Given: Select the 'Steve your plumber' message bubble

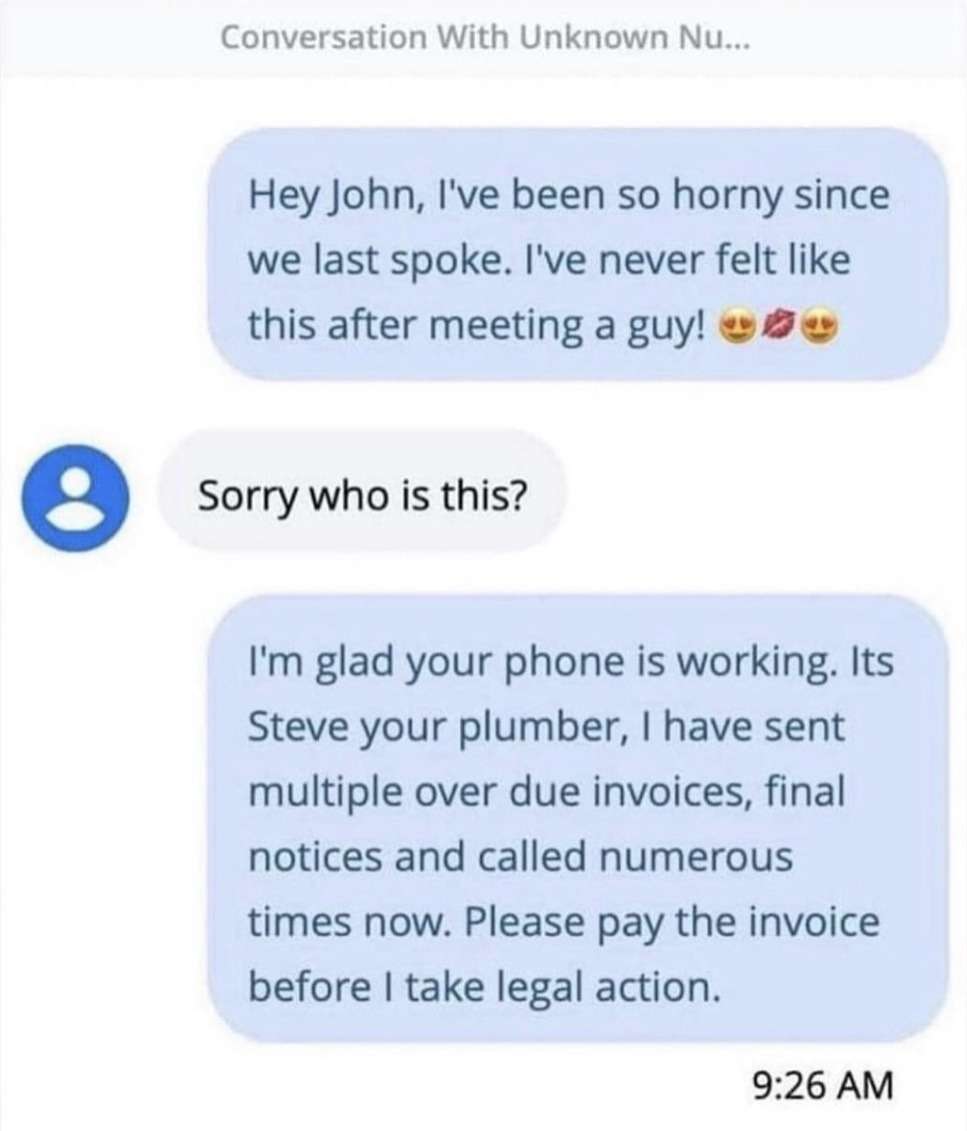Looking at the screenshot, I should (577, 818).
